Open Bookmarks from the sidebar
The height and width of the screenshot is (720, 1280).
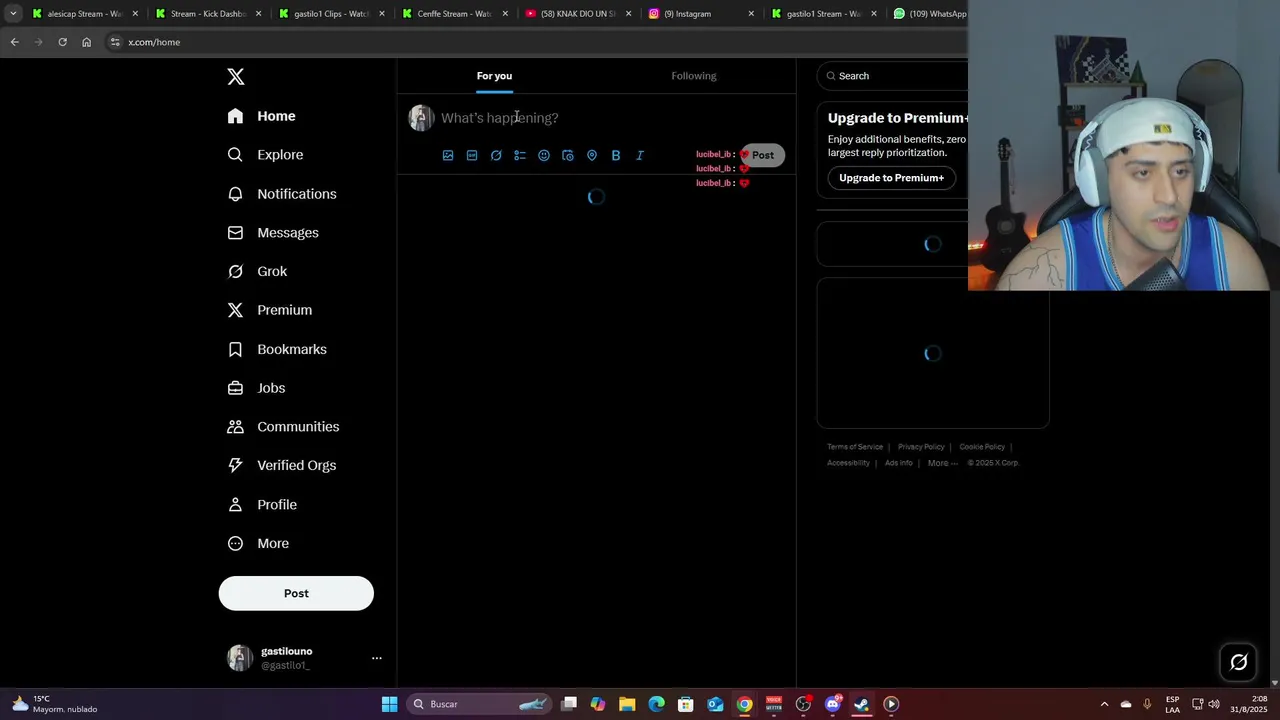(278, 349)
